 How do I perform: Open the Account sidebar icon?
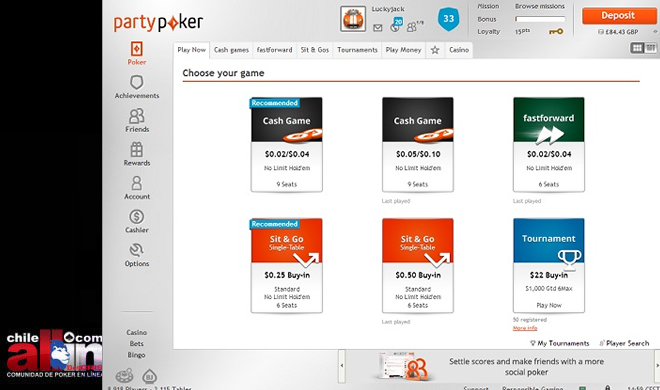click(136, 183)
